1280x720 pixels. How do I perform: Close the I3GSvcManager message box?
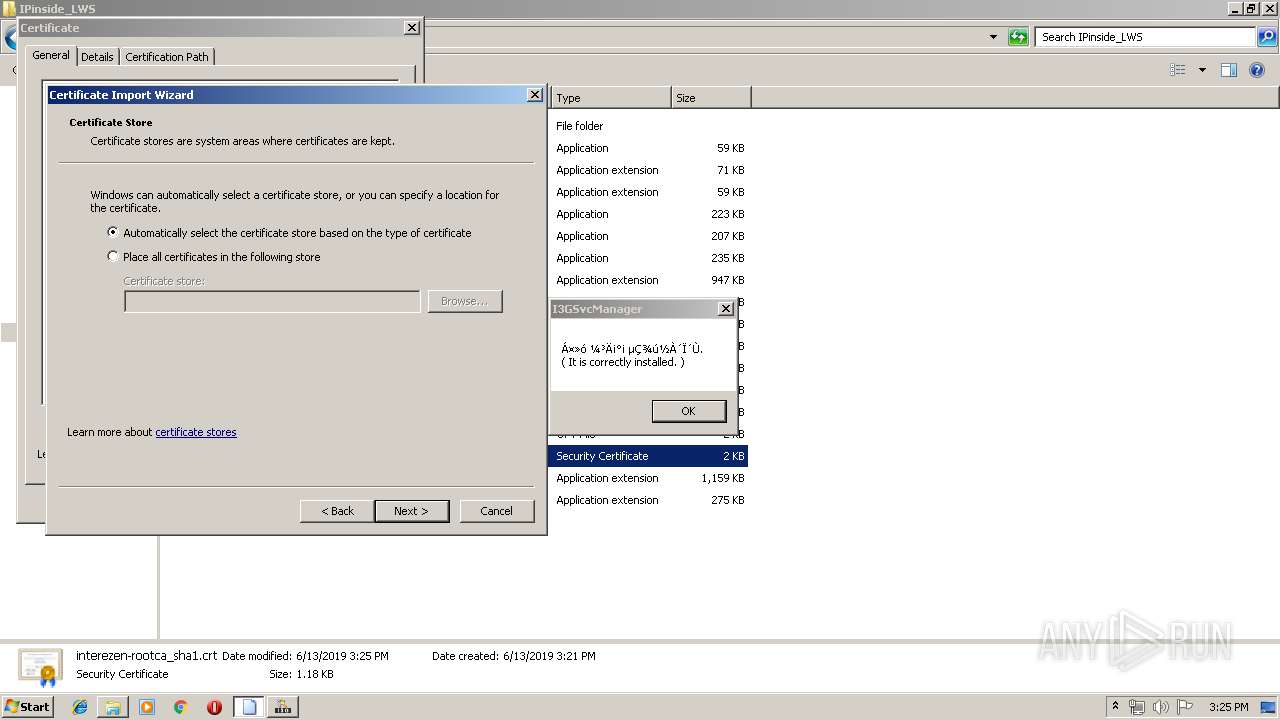(726, 309)
